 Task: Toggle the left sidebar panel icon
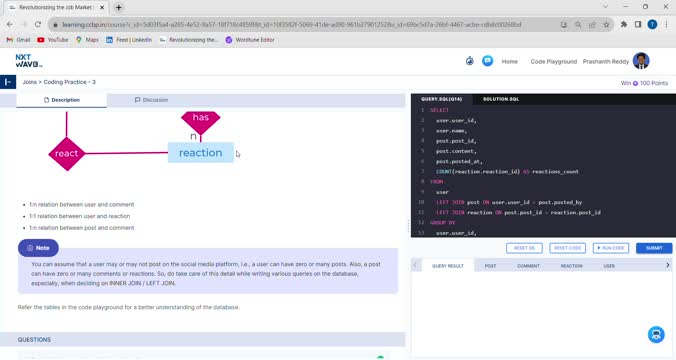tap(8, 82)
